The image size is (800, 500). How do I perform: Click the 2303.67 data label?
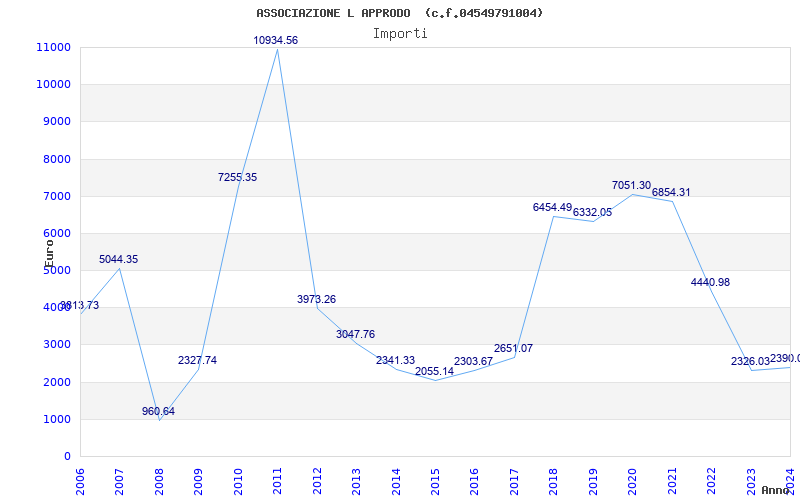click(473, 361)
